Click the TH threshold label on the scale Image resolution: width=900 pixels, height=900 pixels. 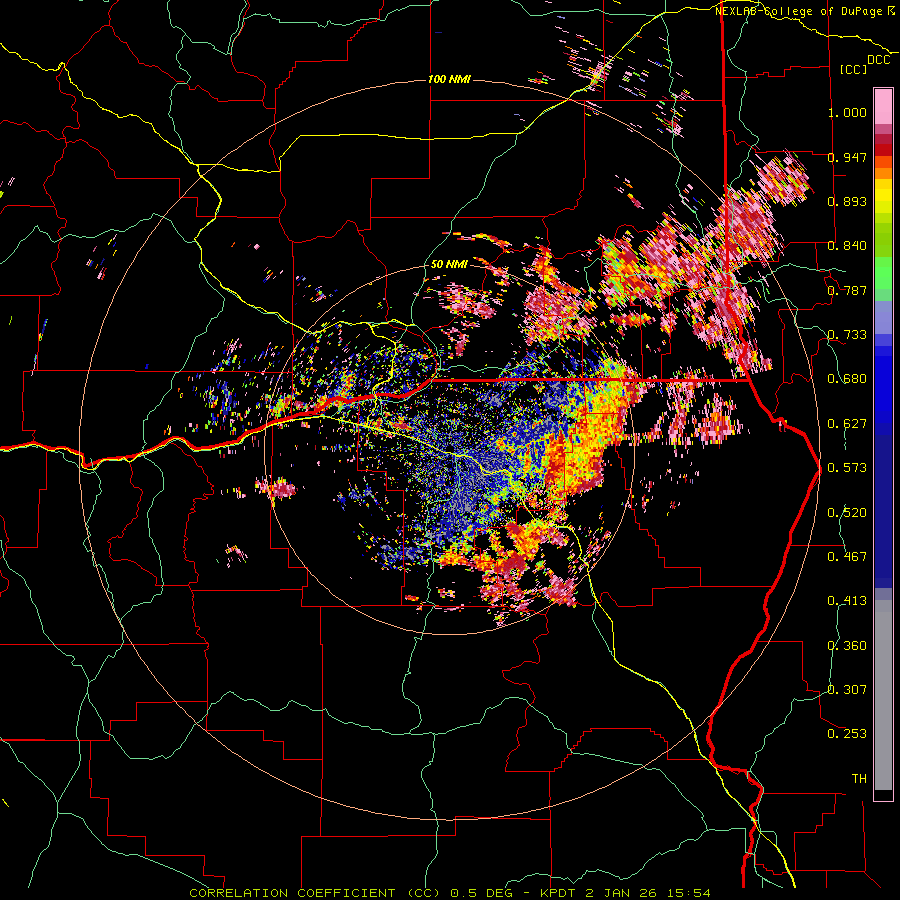click(x=859, y=779)
